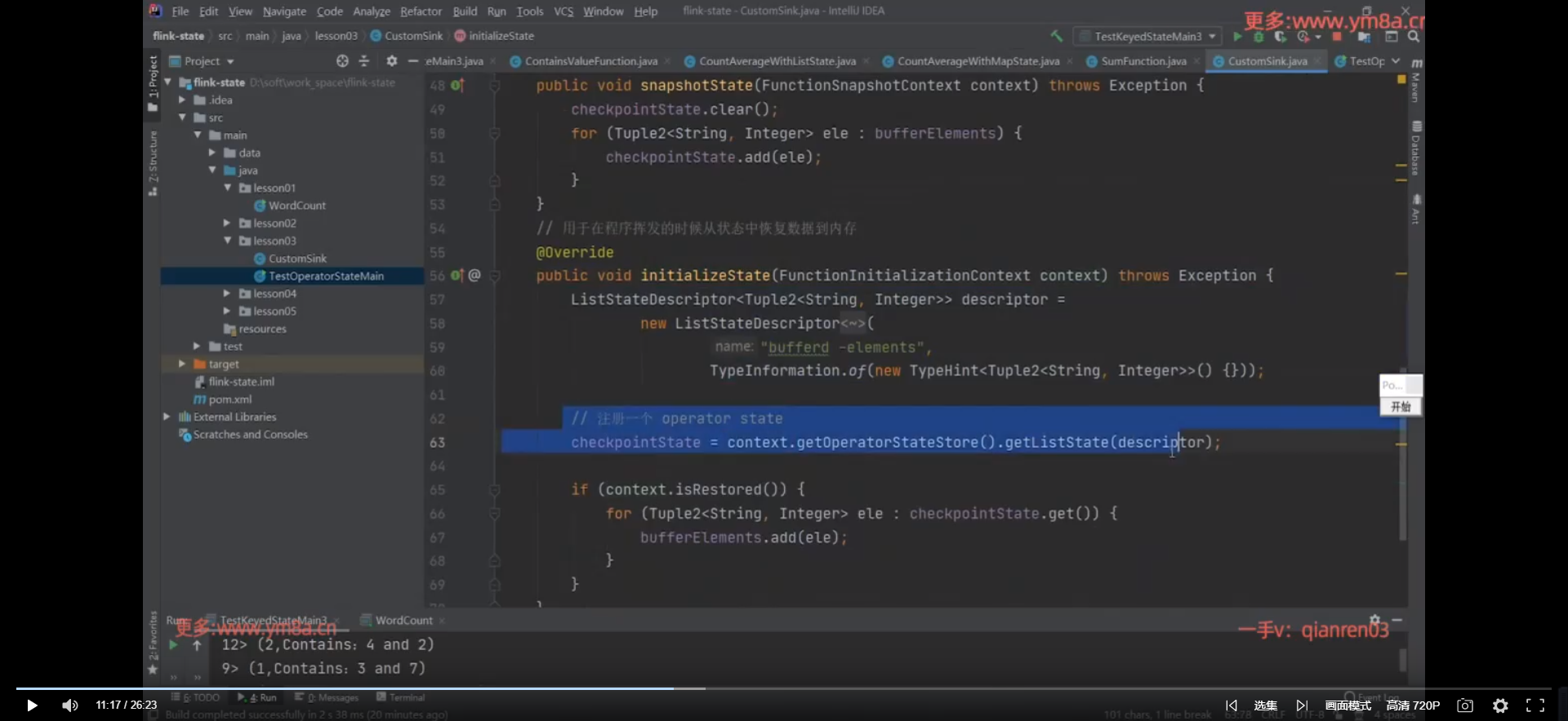
Task: Open the Database tool window
Action: point(1416,149)
